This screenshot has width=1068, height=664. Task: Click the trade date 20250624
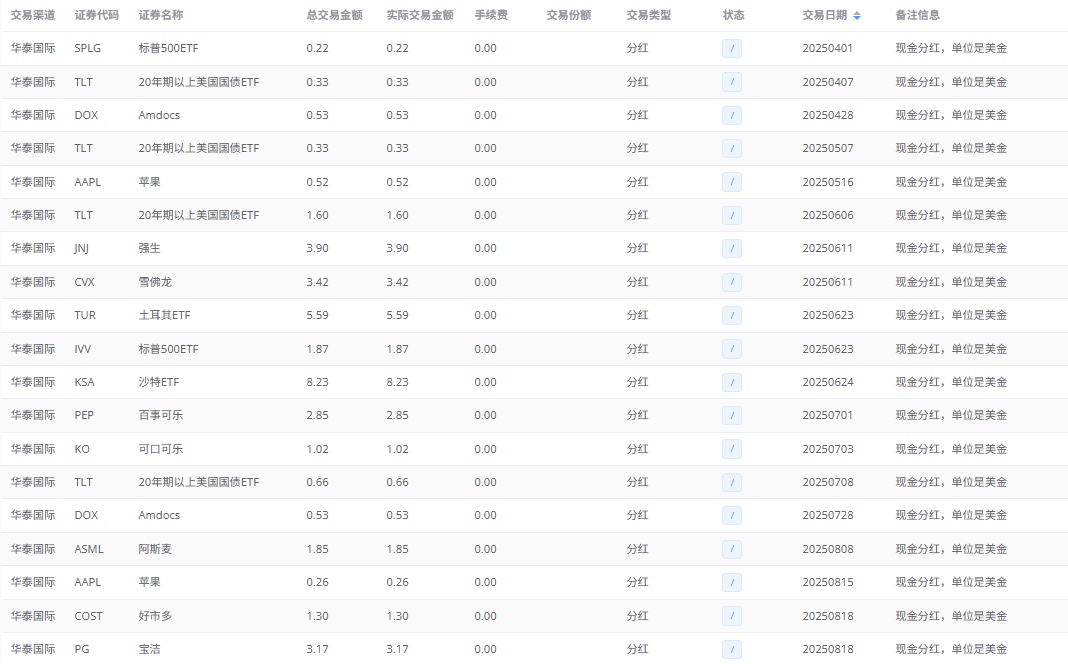pyautogui.click(x=828, y=382)
